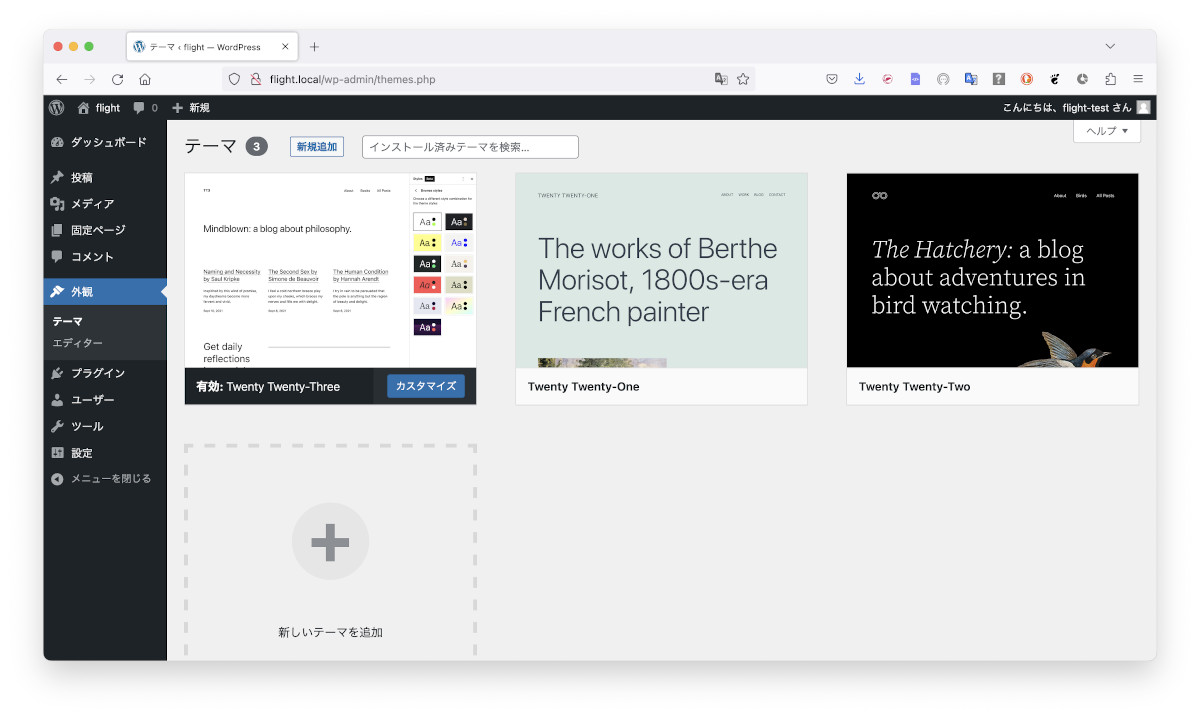The width and height of the screenshot is (1200, 718).
Task: Open the こんにちは、flight-test さん account menu
Action: [1076, 108]
